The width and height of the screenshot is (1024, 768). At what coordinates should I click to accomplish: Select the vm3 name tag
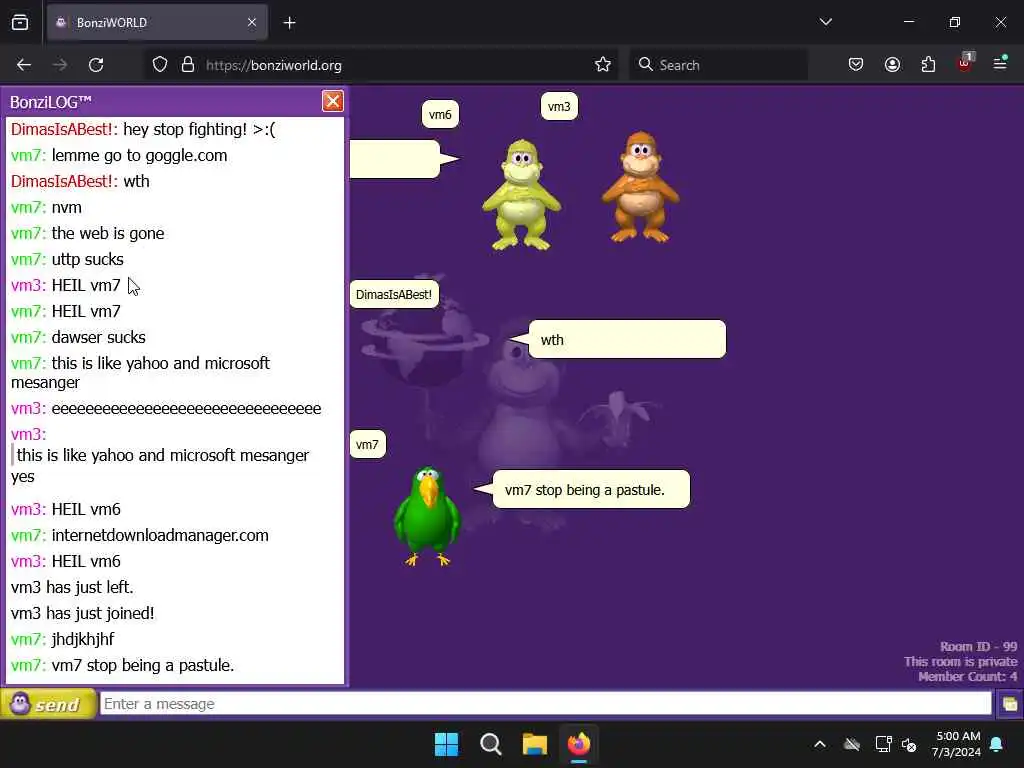click(x=559, y=106)
